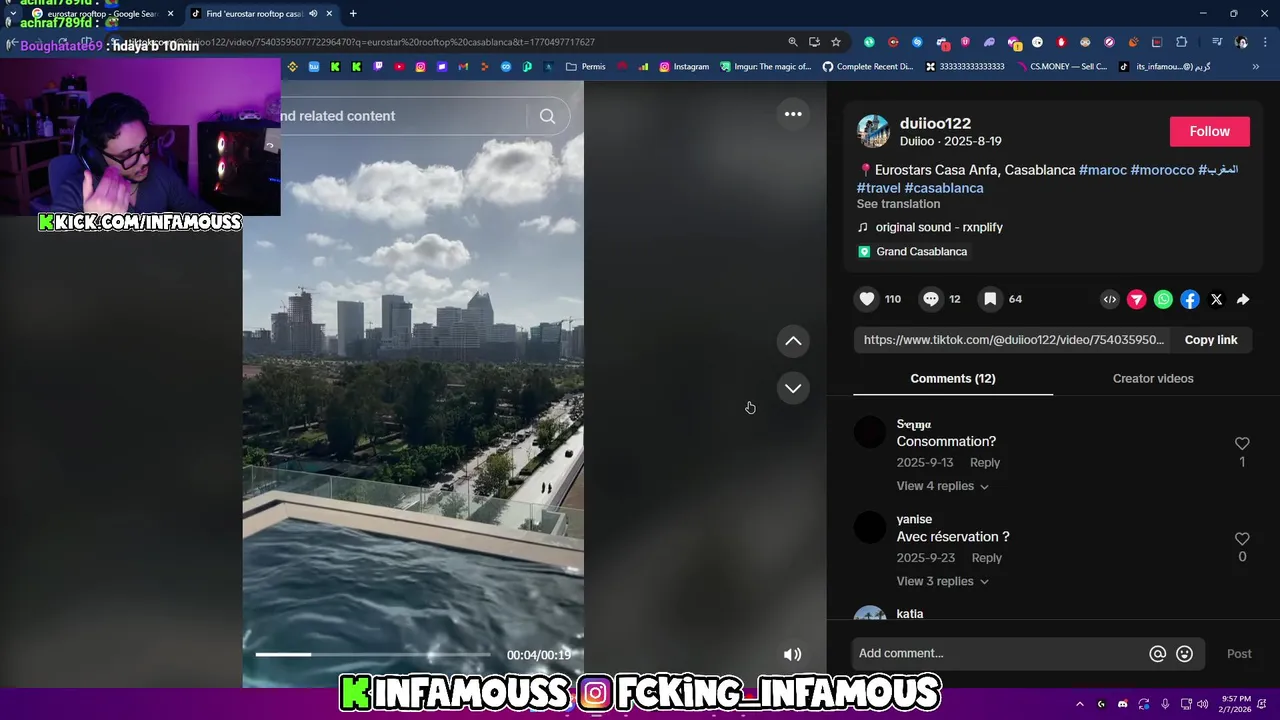Open the CS.MONEY bookmark
The image size is (1280, 720).
pos(1062,67)
